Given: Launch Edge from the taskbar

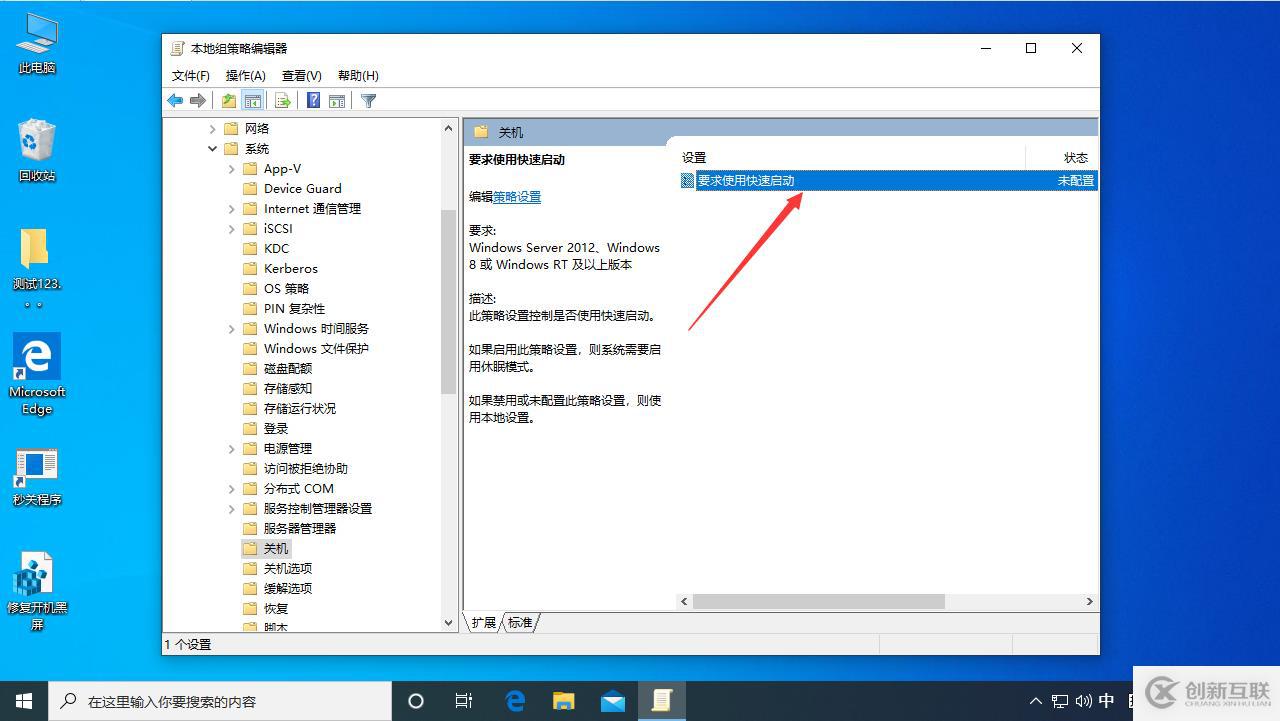Looking at the screenshot, I should (515, 701).
